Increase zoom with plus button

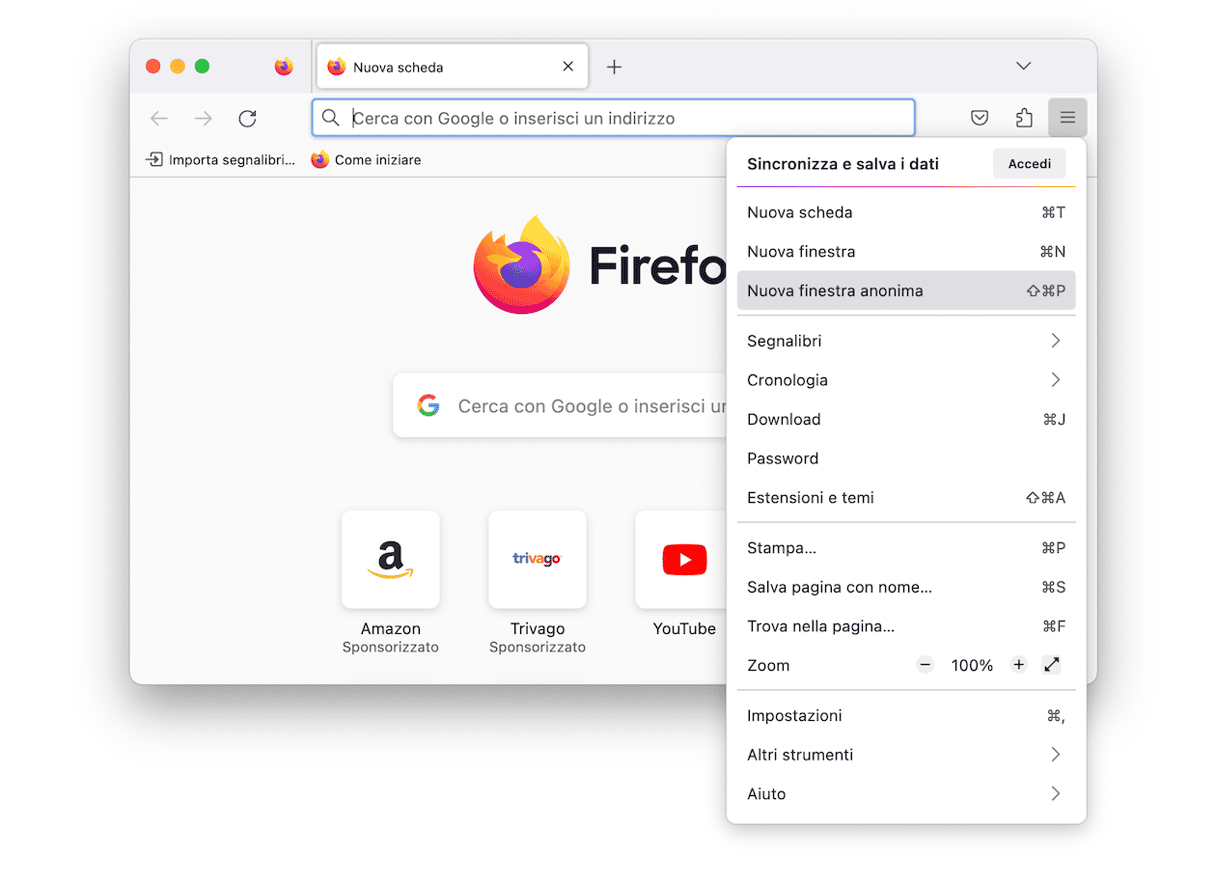pos(1018,665)
